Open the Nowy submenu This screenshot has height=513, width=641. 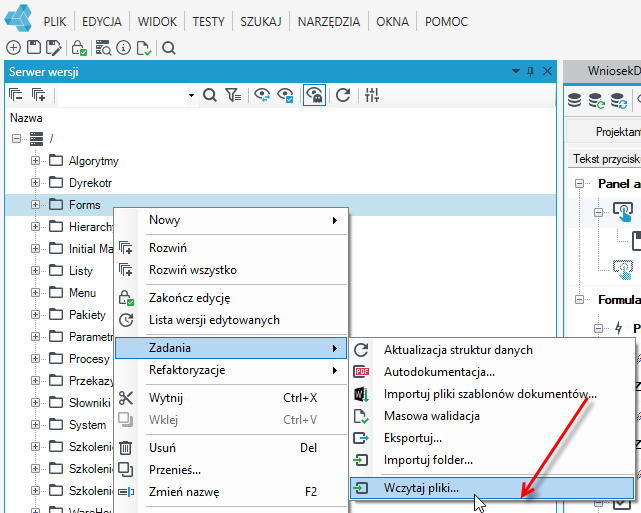click(x=231, y=220)
